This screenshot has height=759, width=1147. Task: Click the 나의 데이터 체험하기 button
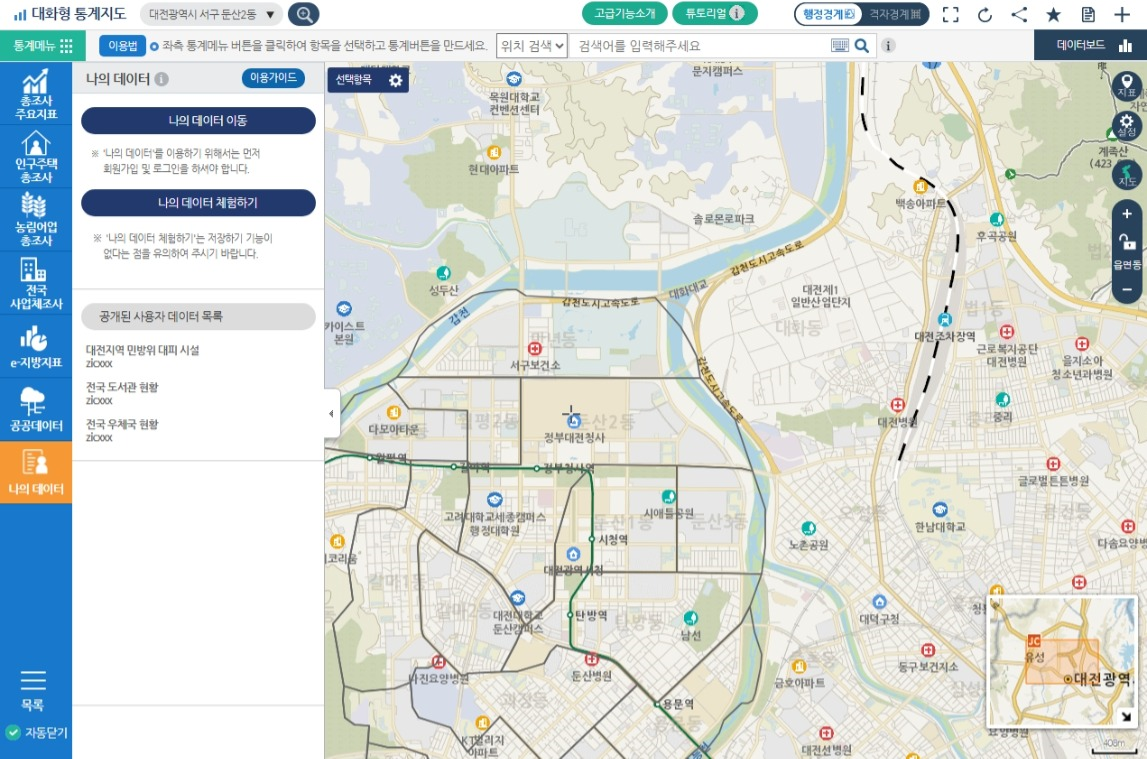pyautogui.click(x=198, y=203)
